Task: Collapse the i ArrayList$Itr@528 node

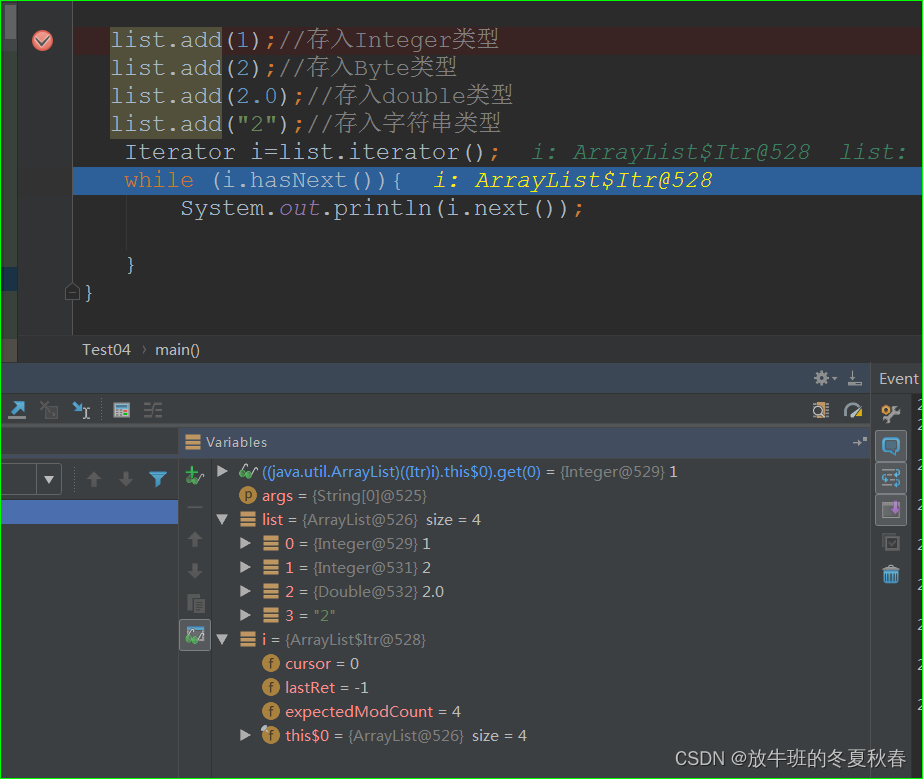Action: [223, 639]
